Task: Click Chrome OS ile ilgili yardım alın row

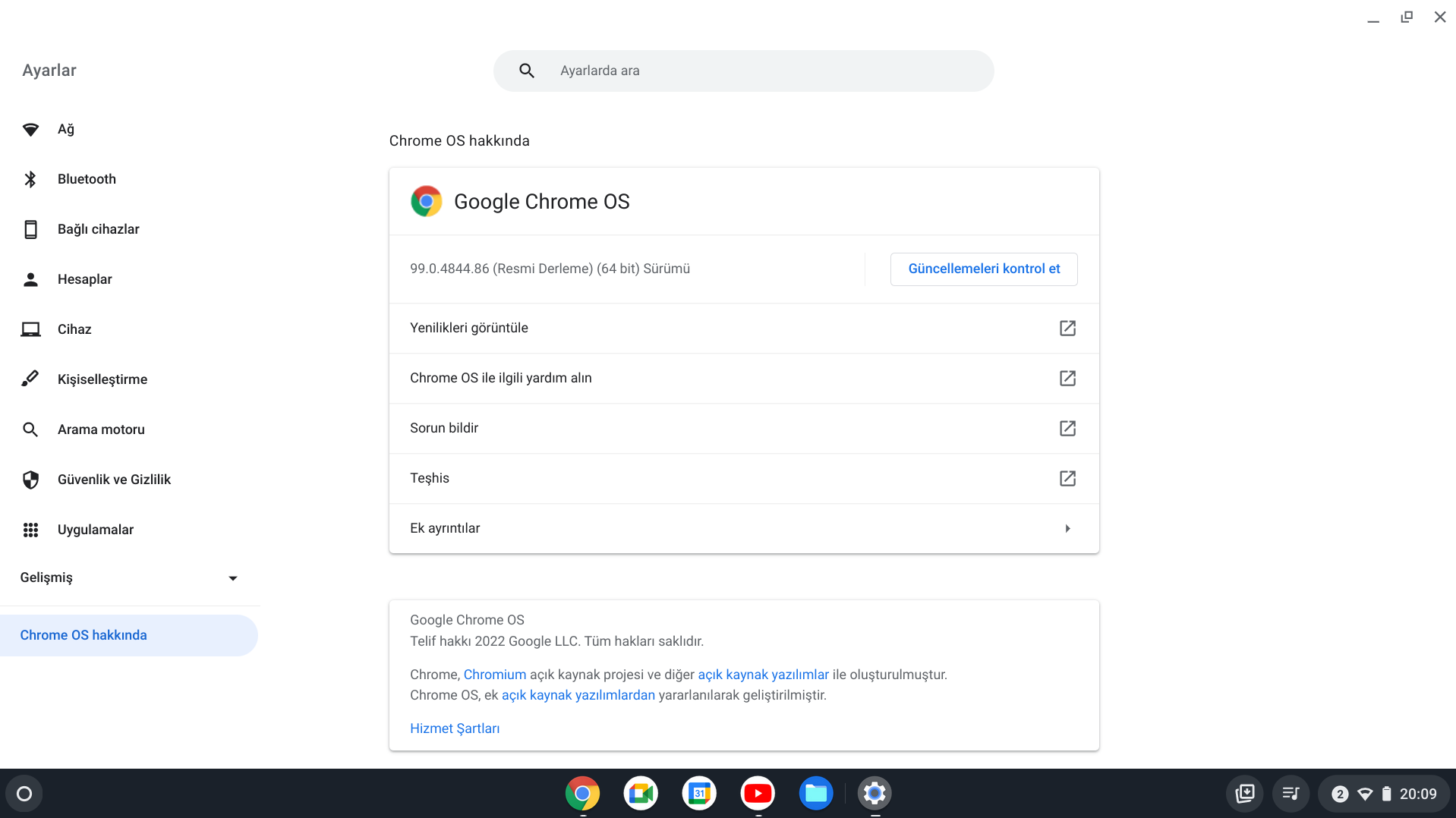Action: tap(744, 378)
